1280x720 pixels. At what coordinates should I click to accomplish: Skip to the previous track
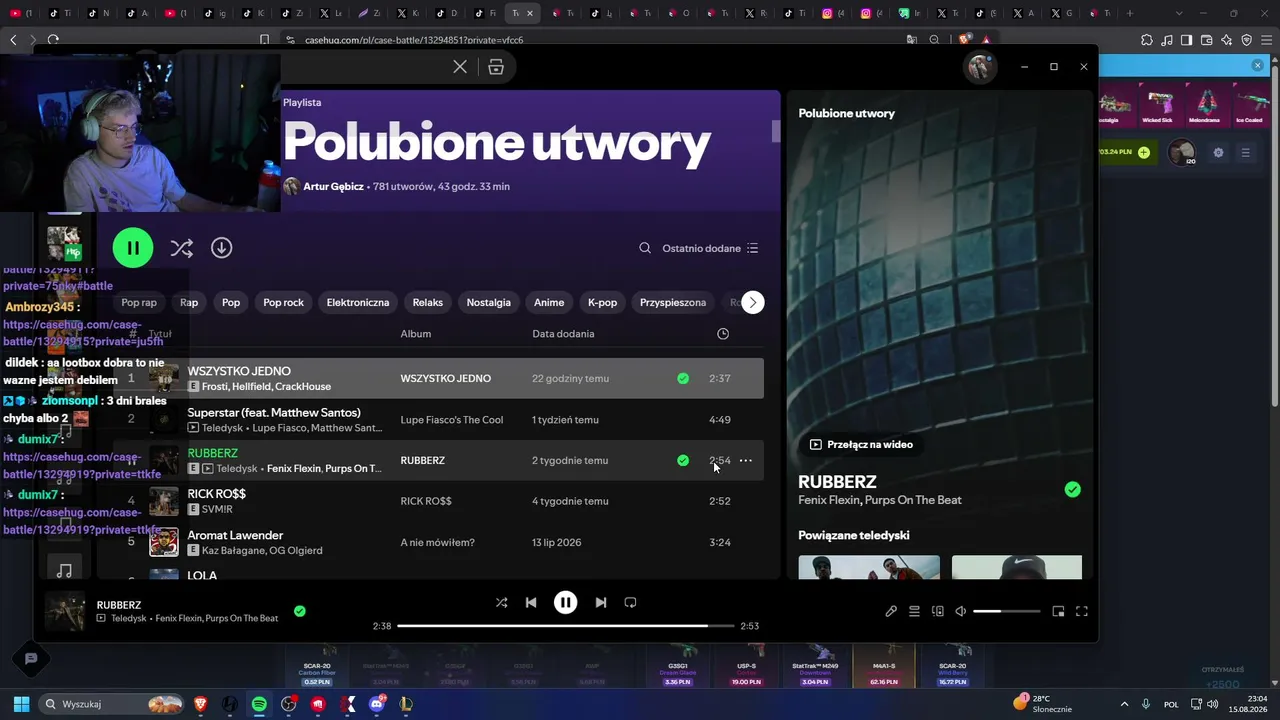click(x=531, y=603)
